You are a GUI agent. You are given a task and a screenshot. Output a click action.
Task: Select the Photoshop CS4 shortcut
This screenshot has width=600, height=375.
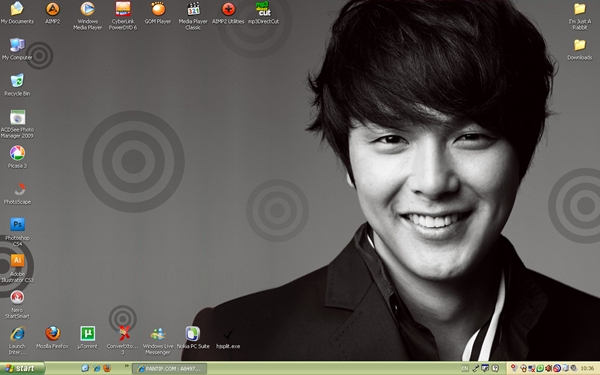[17, 232]
